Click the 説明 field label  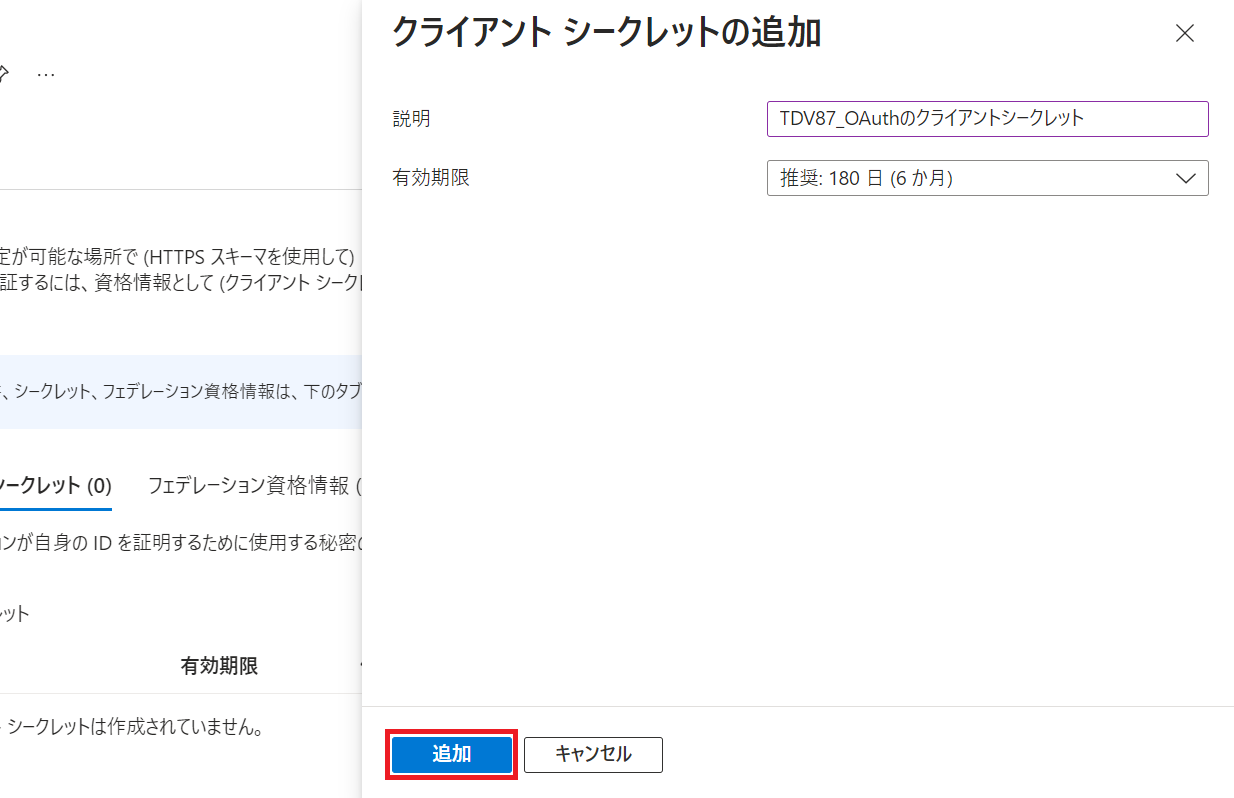[411, 118]
